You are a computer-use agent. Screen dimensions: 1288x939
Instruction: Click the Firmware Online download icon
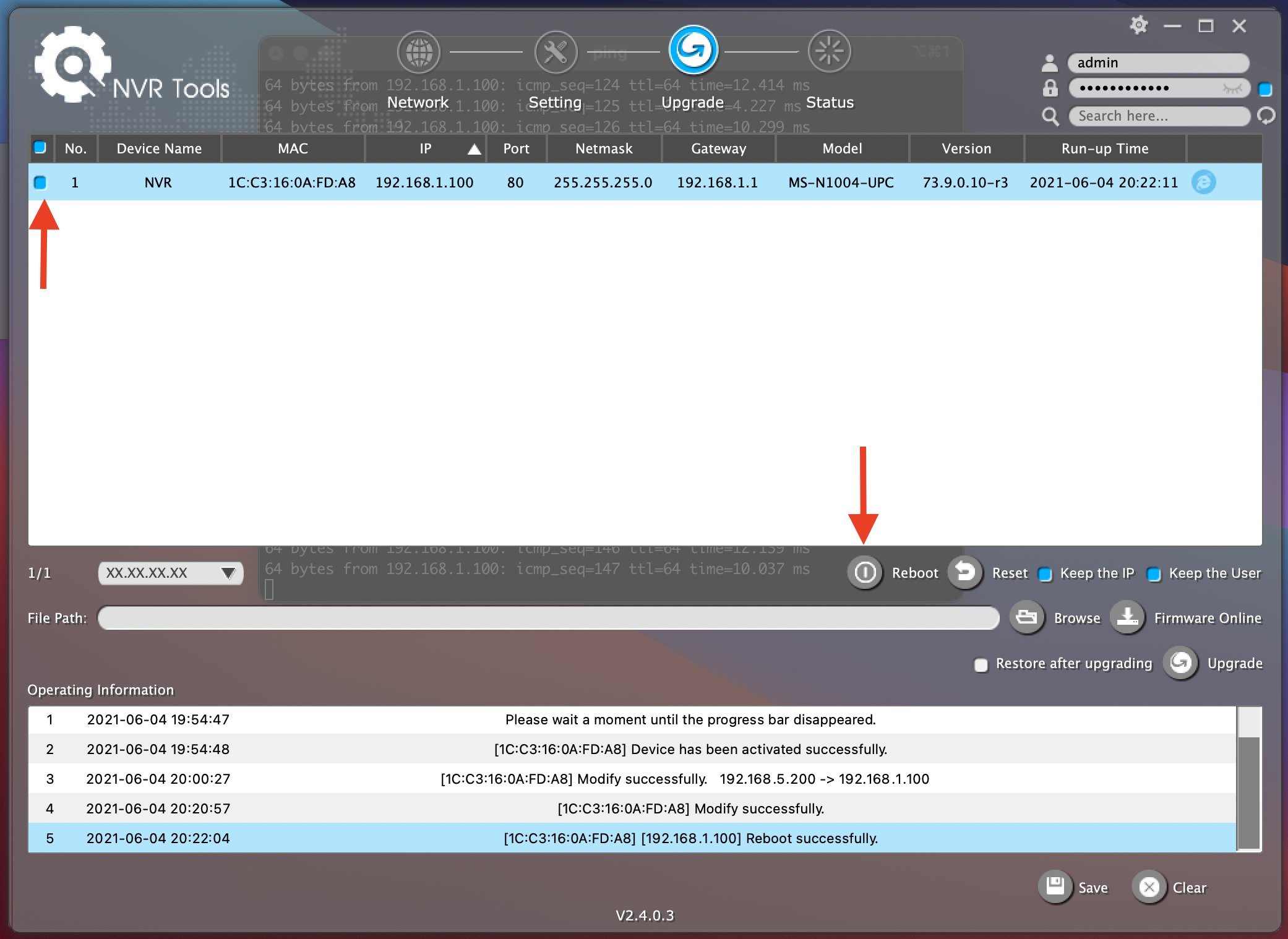point(1127,617)
